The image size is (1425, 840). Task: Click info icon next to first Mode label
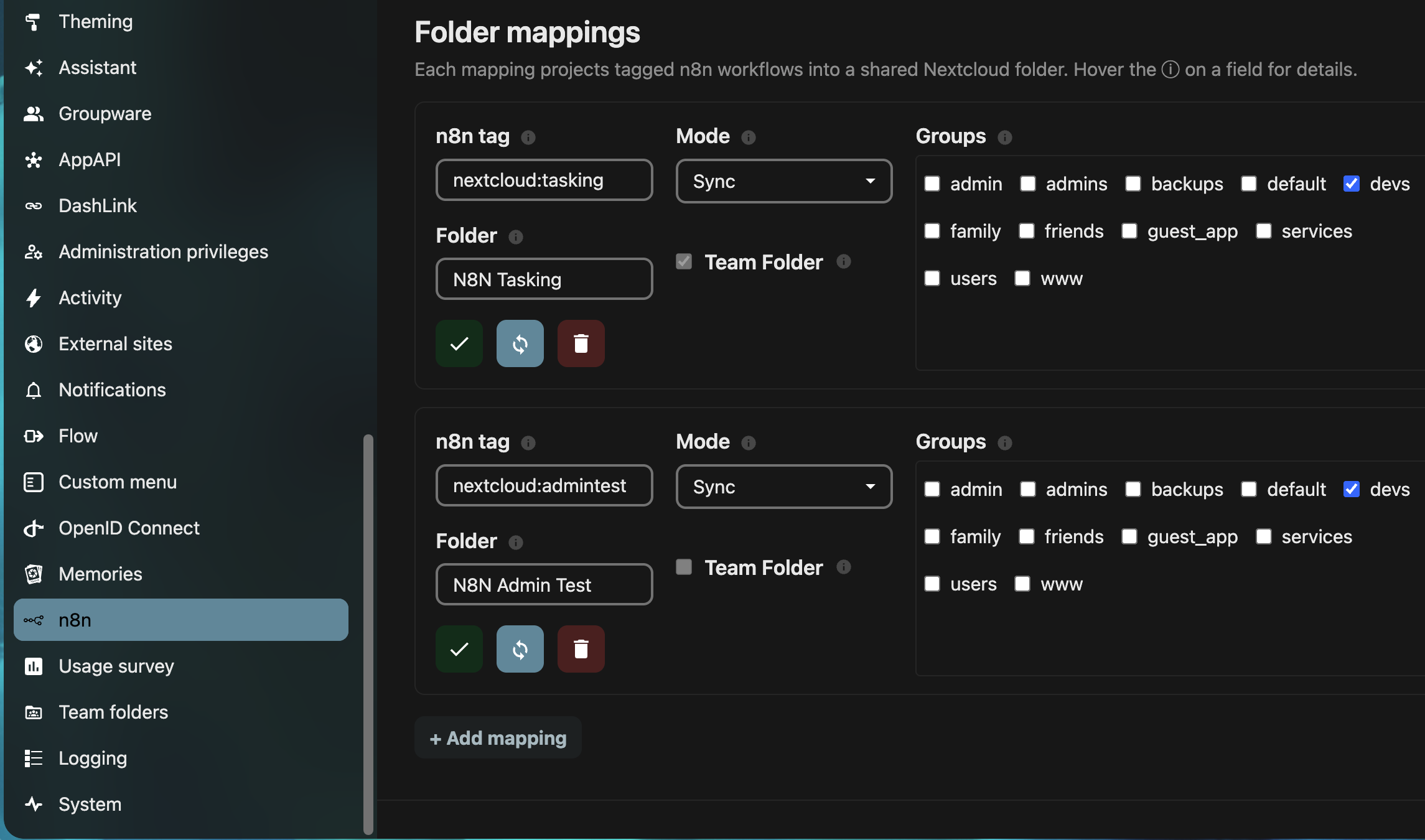click(x=749, y=137)
